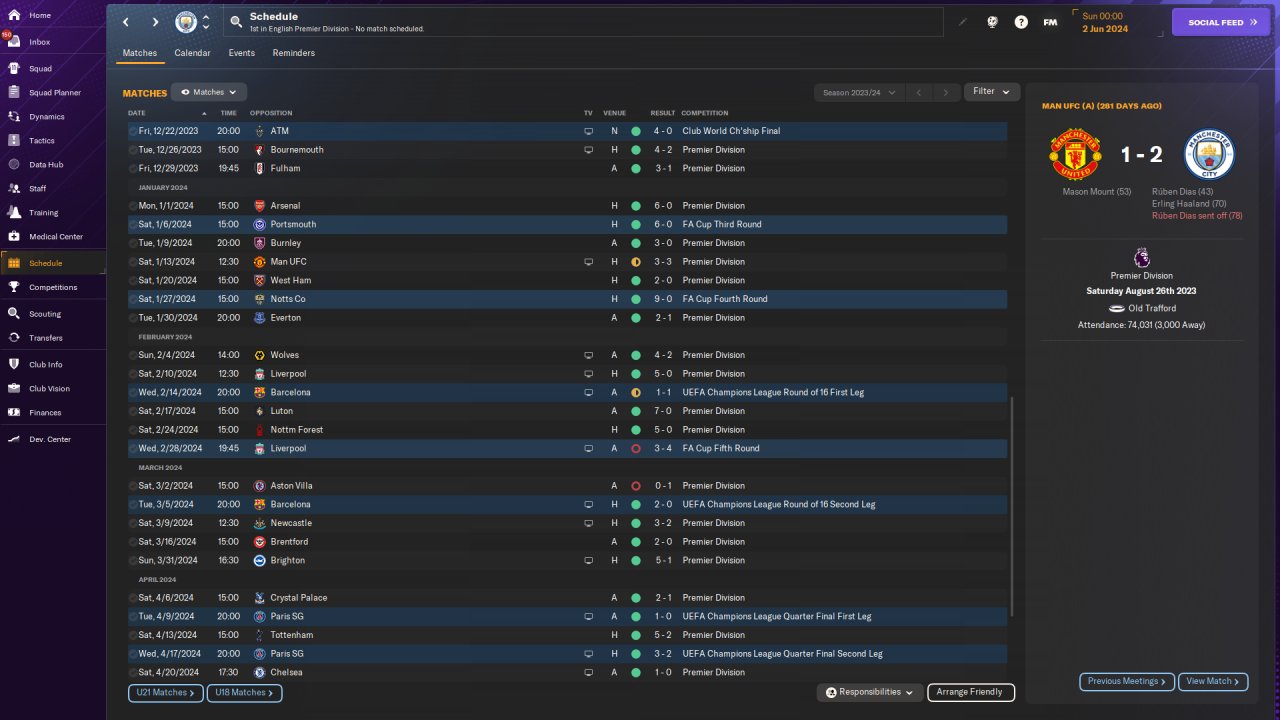Viewport: 1280px width, 720px height.
Task: Click the search magnifier icon
Action: (236, 22)
